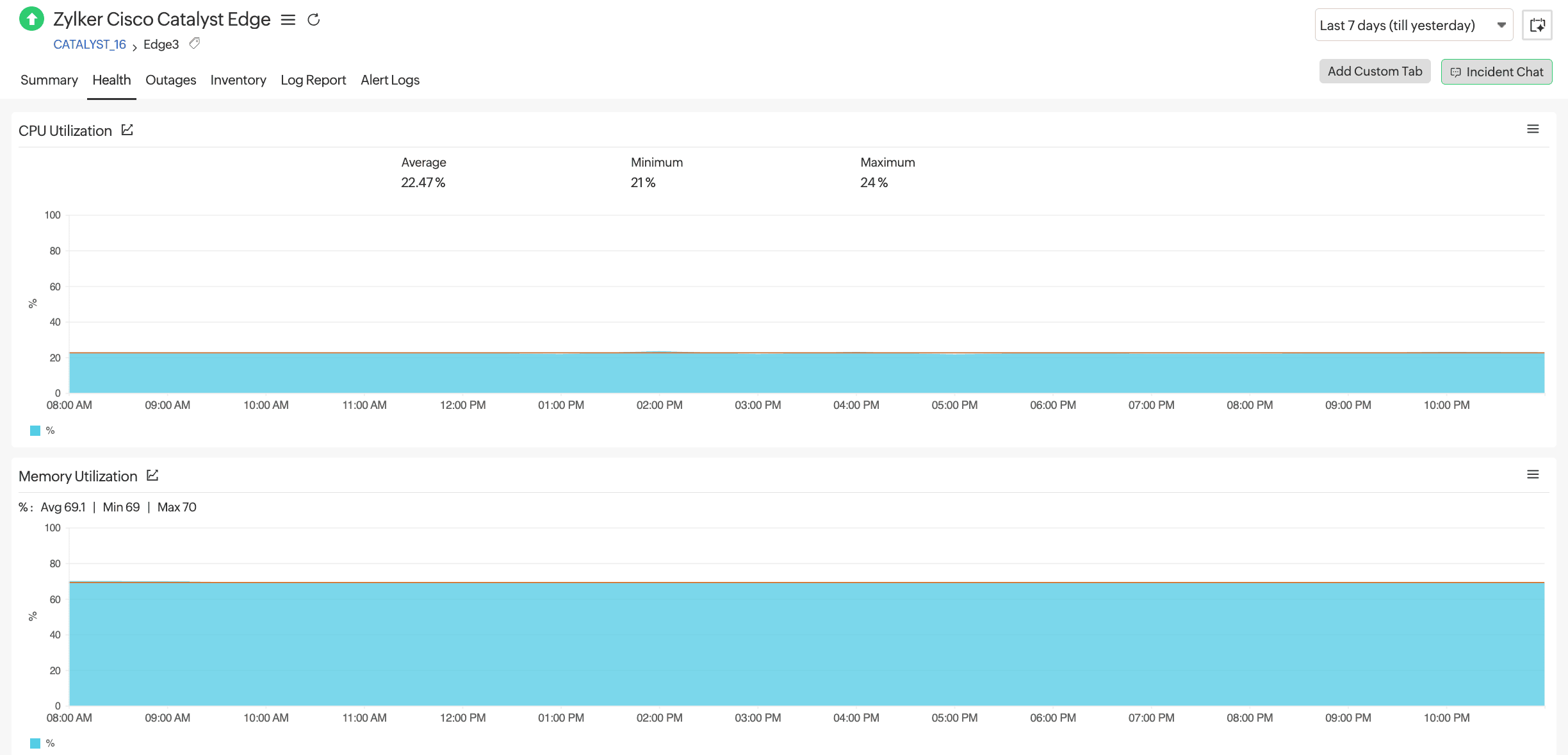The width and height of the screenshot is (1568, 755).
Task: Refresh the Zylker Cisco Catalyst Edge page
Action: point(314,20)
